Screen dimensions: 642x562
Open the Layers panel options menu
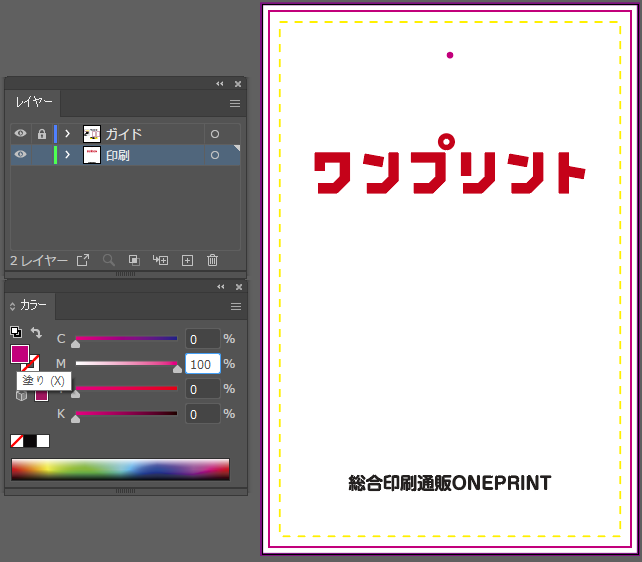coord(236,103)
